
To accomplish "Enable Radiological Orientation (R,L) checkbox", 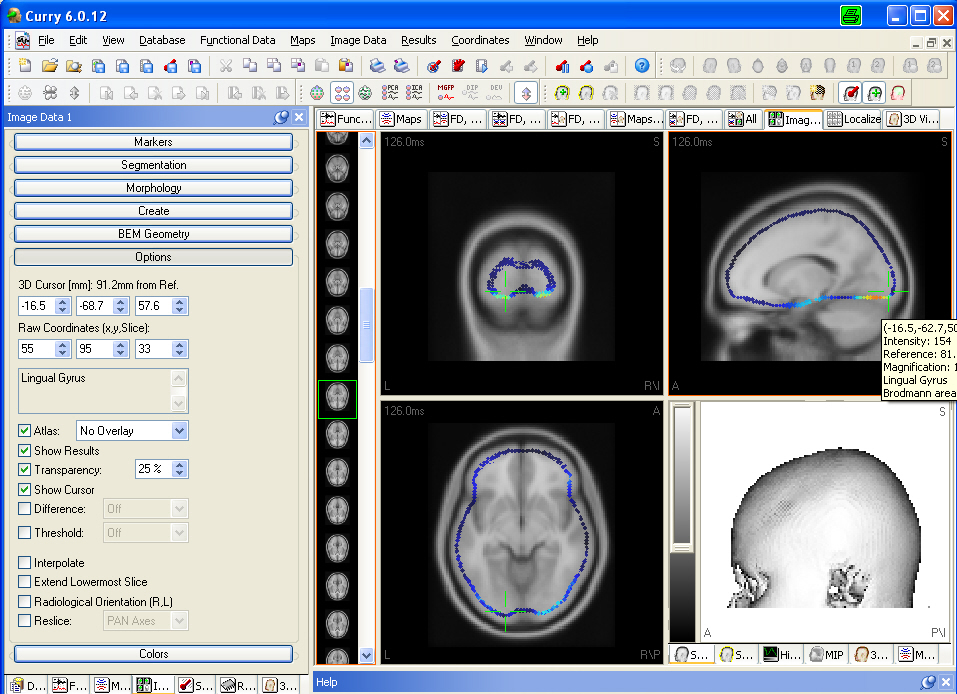I will click(25, 602).
